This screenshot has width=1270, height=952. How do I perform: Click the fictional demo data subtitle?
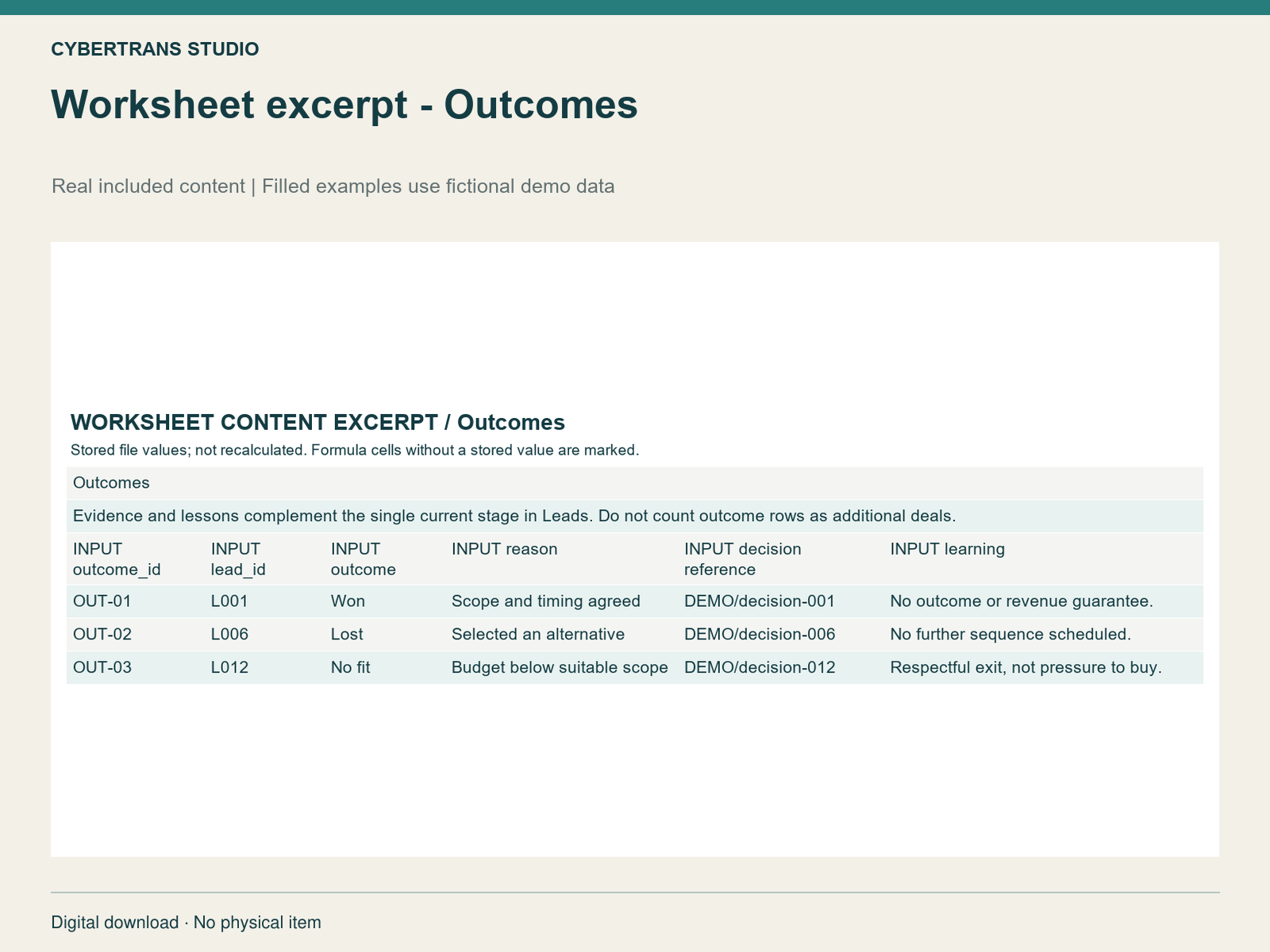point(333,186)
